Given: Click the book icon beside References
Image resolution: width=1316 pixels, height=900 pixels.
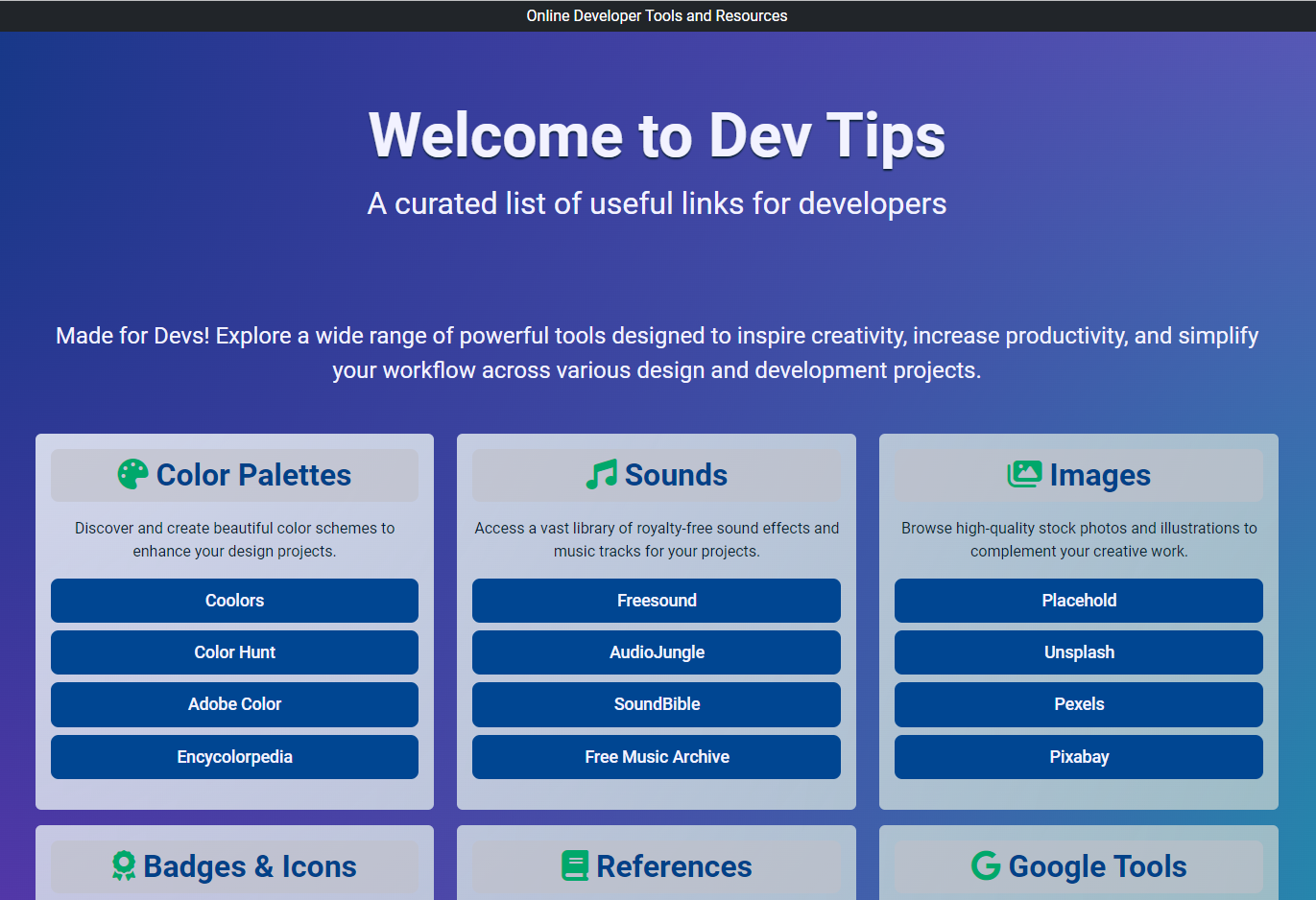Looking at the screenshot, I should (575, 865).
